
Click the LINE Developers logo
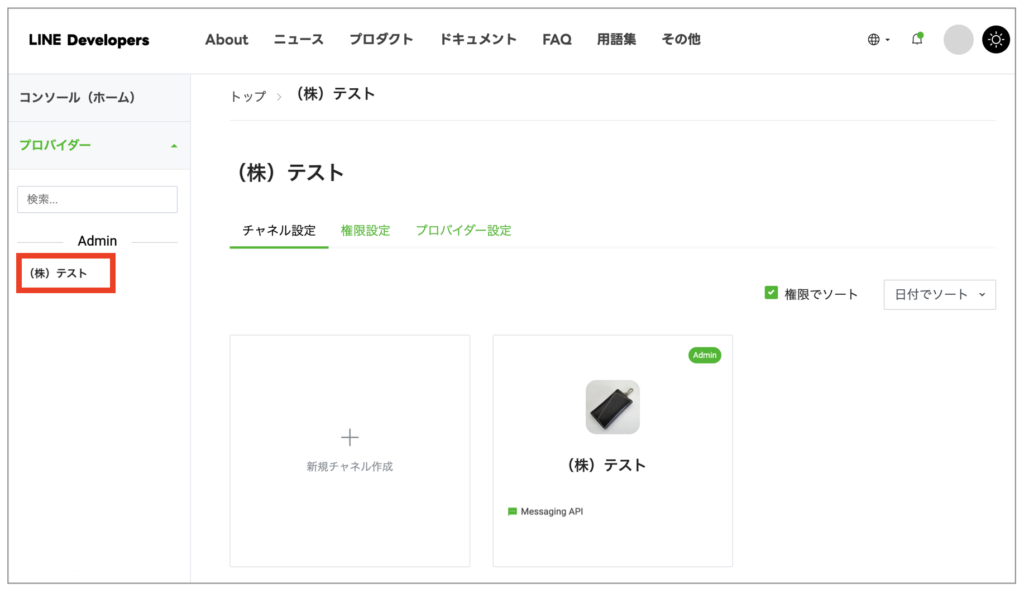(x=89, y=40)
